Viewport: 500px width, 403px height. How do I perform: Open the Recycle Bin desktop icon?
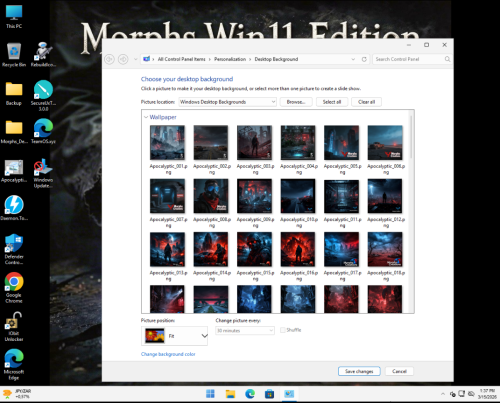pyautogui.click(x=14, y=55)
